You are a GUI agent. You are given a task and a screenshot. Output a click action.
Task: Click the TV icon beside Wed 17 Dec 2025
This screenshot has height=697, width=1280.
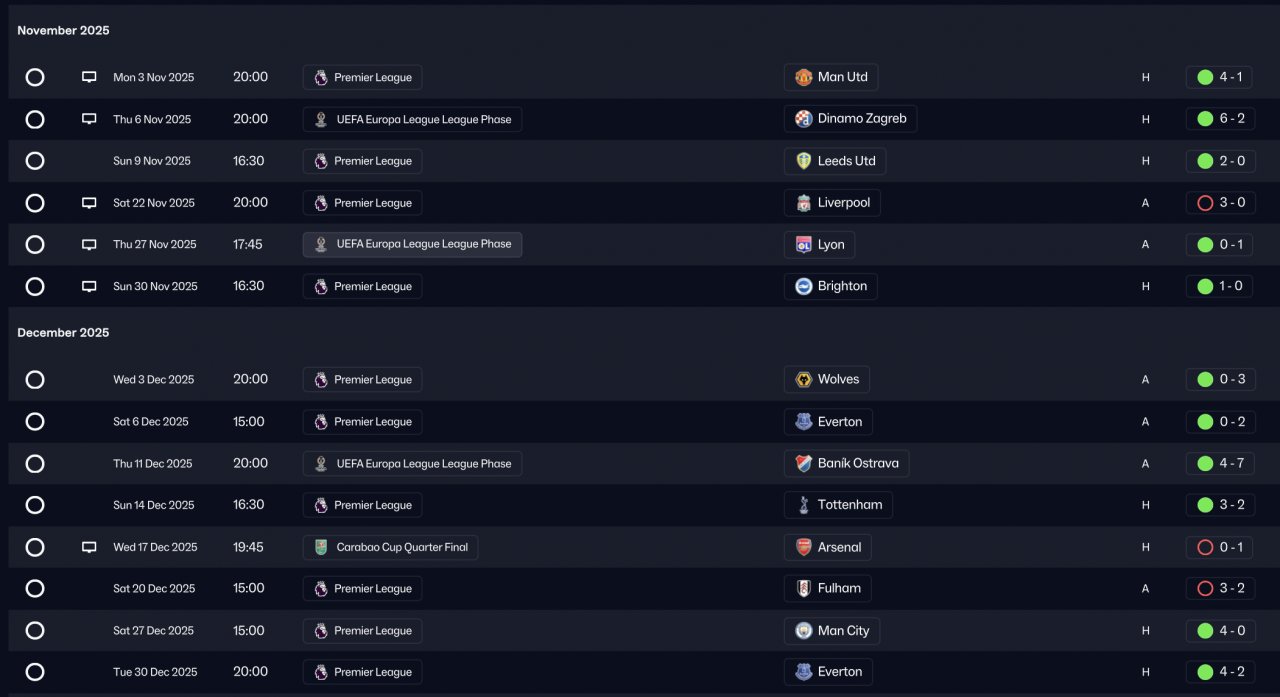click(x=89, y=547)
